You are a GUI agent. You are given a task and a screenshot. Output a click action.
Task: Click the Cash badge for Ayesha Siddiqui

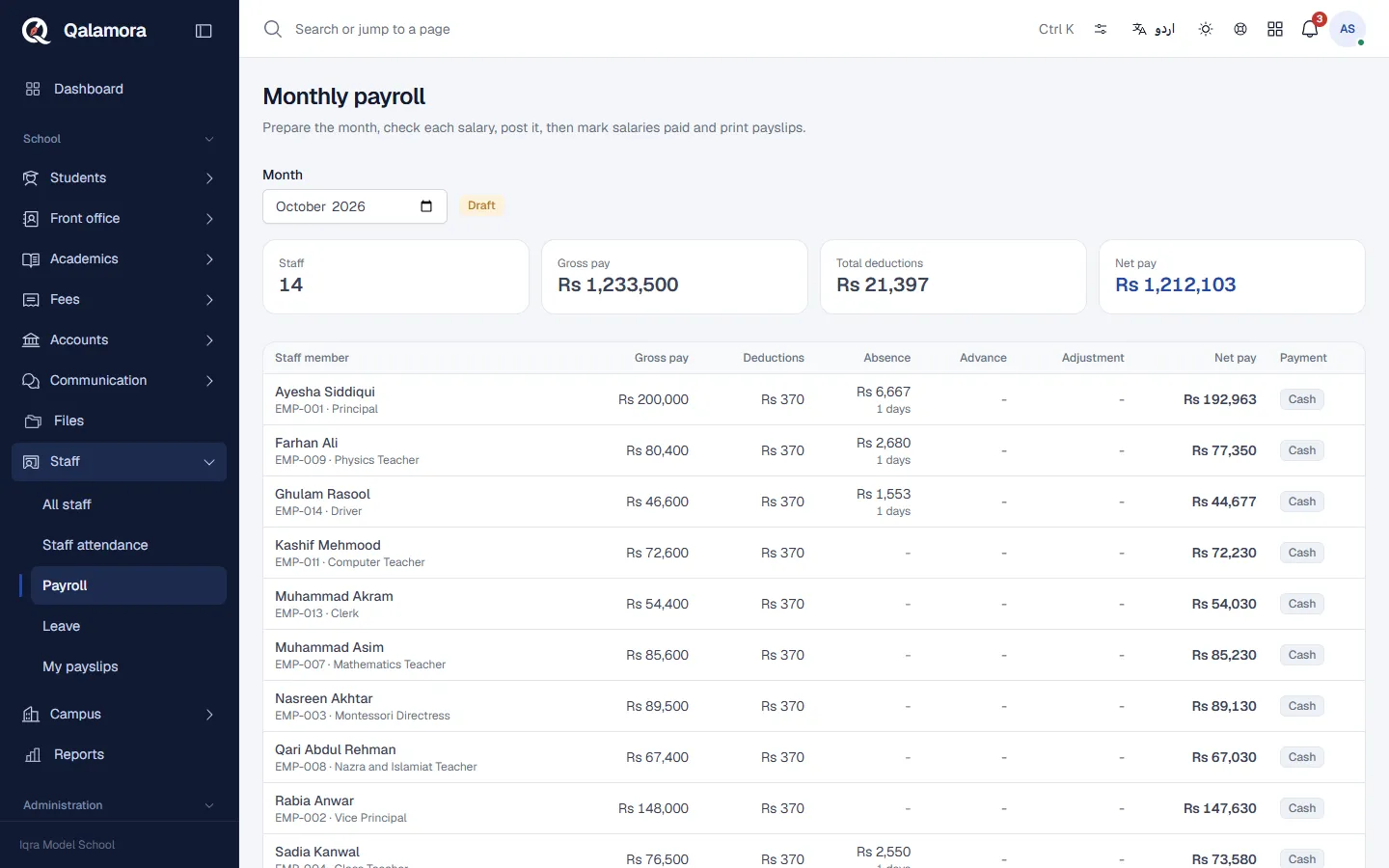tap(1301, 399)
